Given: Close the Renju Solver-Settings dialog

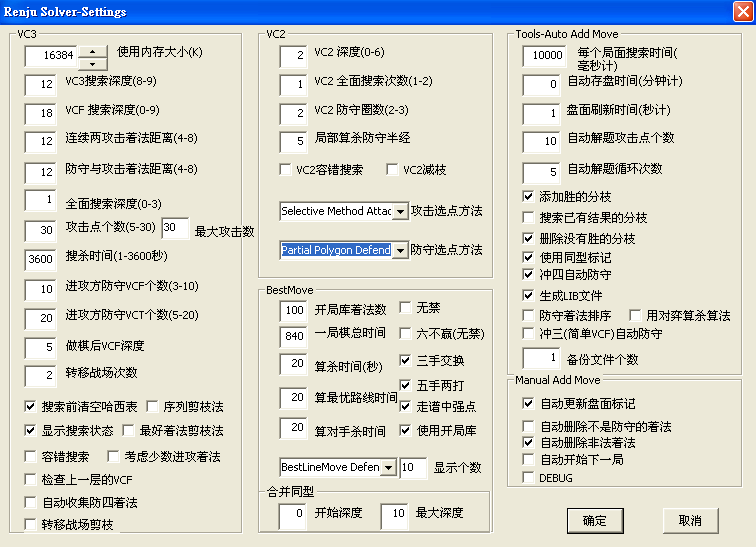Looking at the screenshot, I should (x=741, y=12).
